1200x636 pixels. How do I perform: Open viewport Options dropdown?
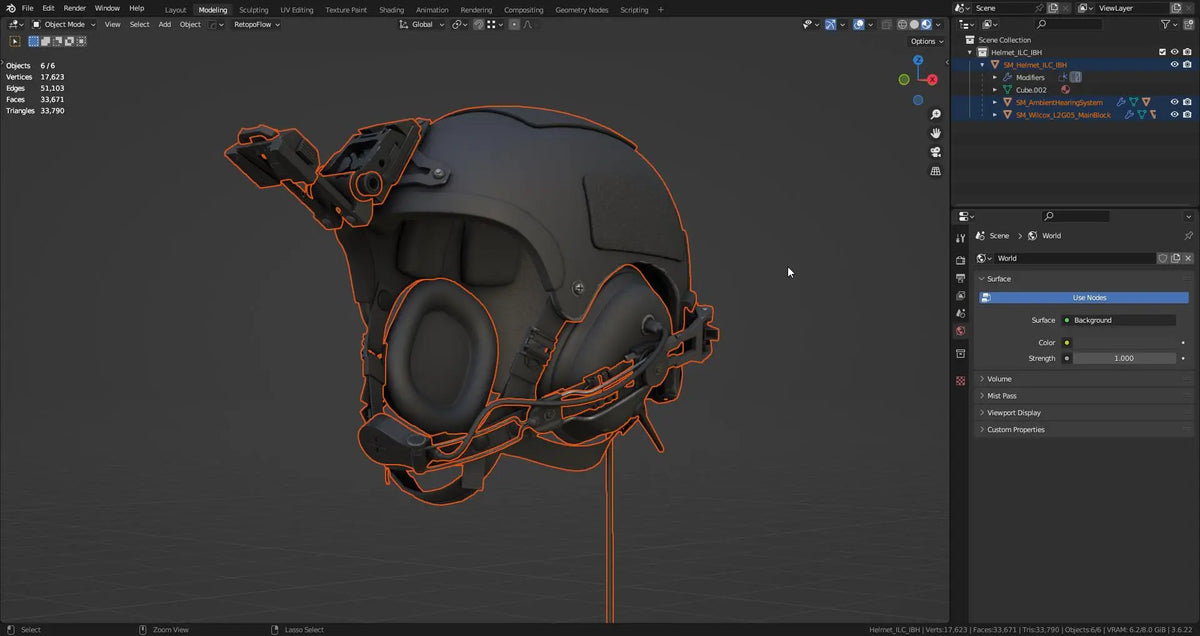pyautogui.click(x=927, y=41)
